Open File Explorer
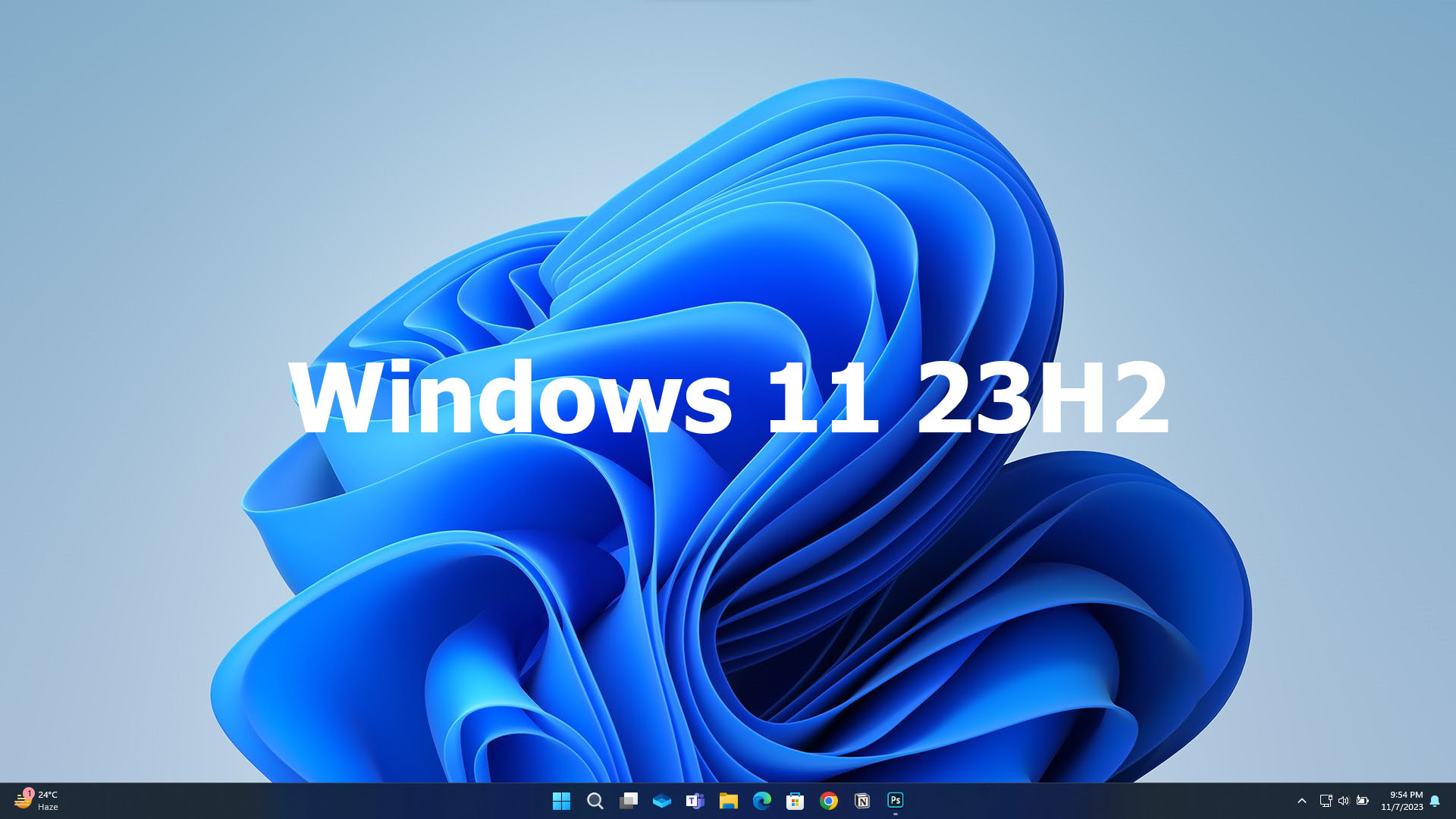 729,801
